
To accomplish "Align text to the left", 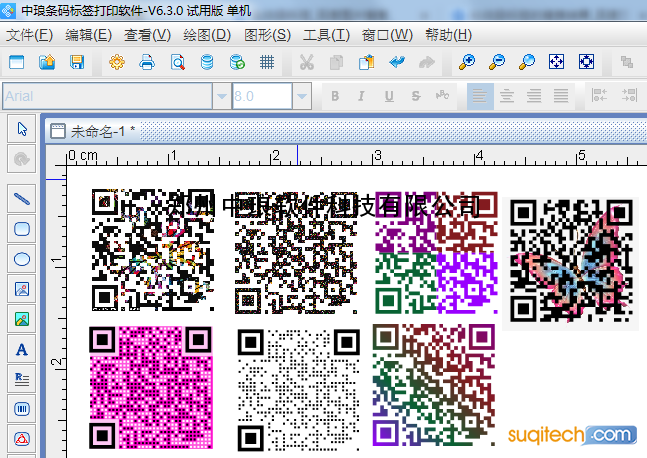I will [x=480, y=96].
